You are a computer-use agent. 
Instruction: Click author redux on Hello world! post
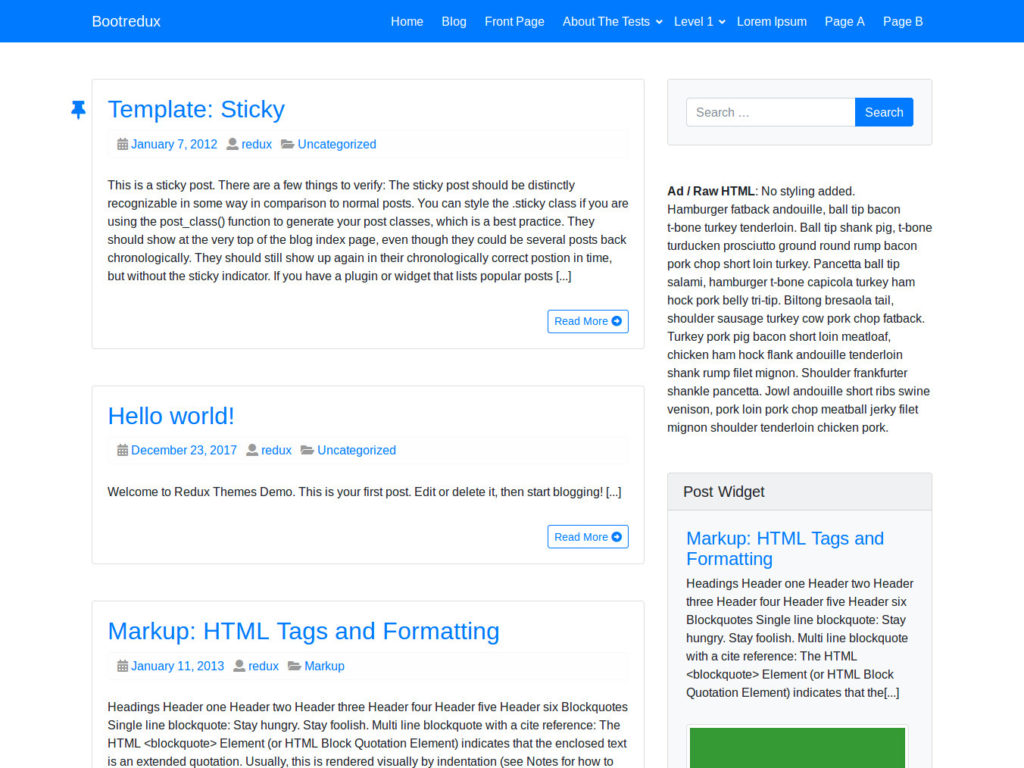pos(276,450)
